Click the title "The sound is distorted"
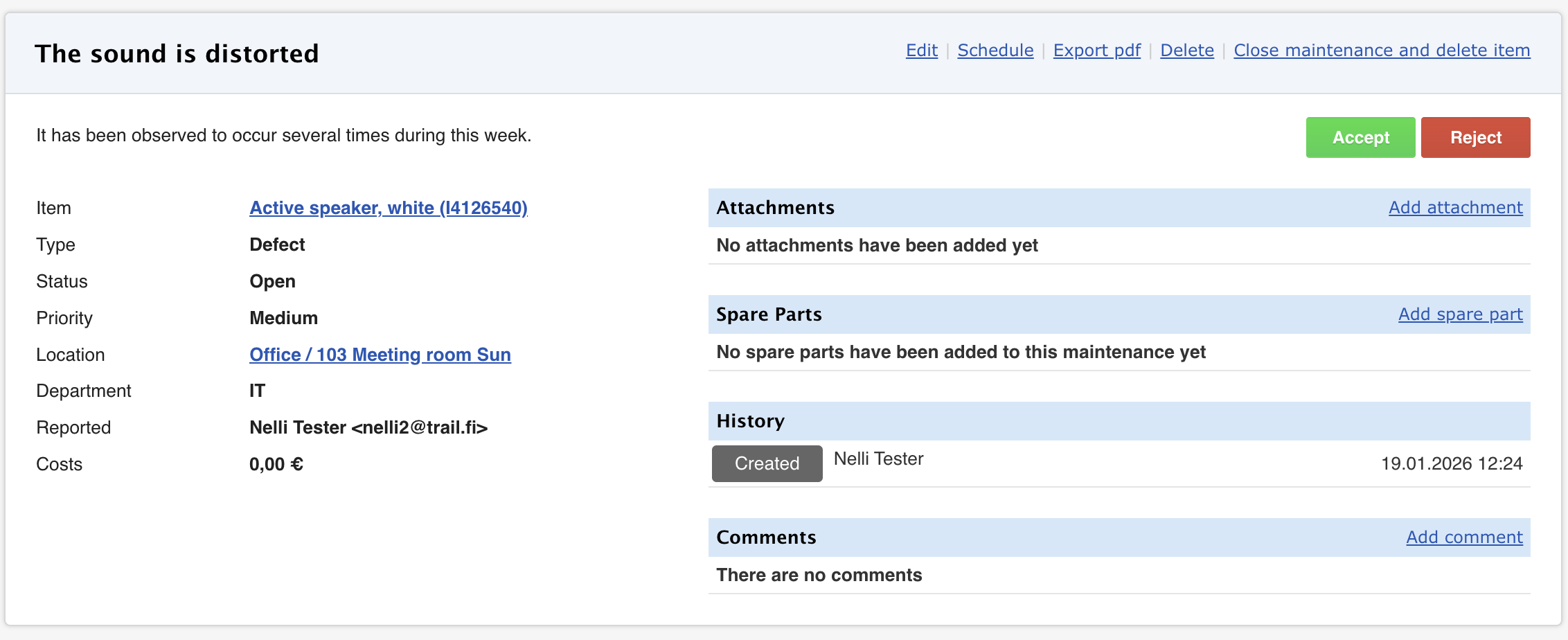Image resolution: width=1568 pixels, height=640 pixels. coord(177,53)
